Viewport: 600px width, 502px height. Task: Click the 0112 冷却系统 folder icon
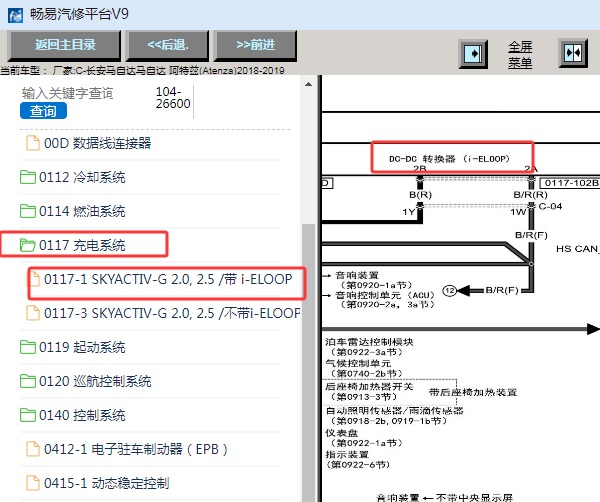28,177
